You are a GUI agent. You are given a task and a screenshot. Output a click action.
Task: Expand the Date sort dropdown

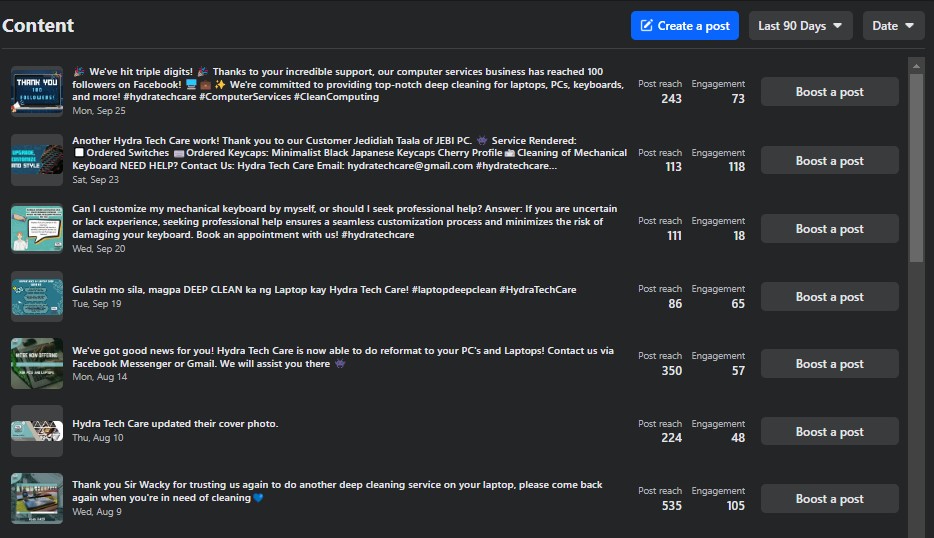(x=893, y=26)
